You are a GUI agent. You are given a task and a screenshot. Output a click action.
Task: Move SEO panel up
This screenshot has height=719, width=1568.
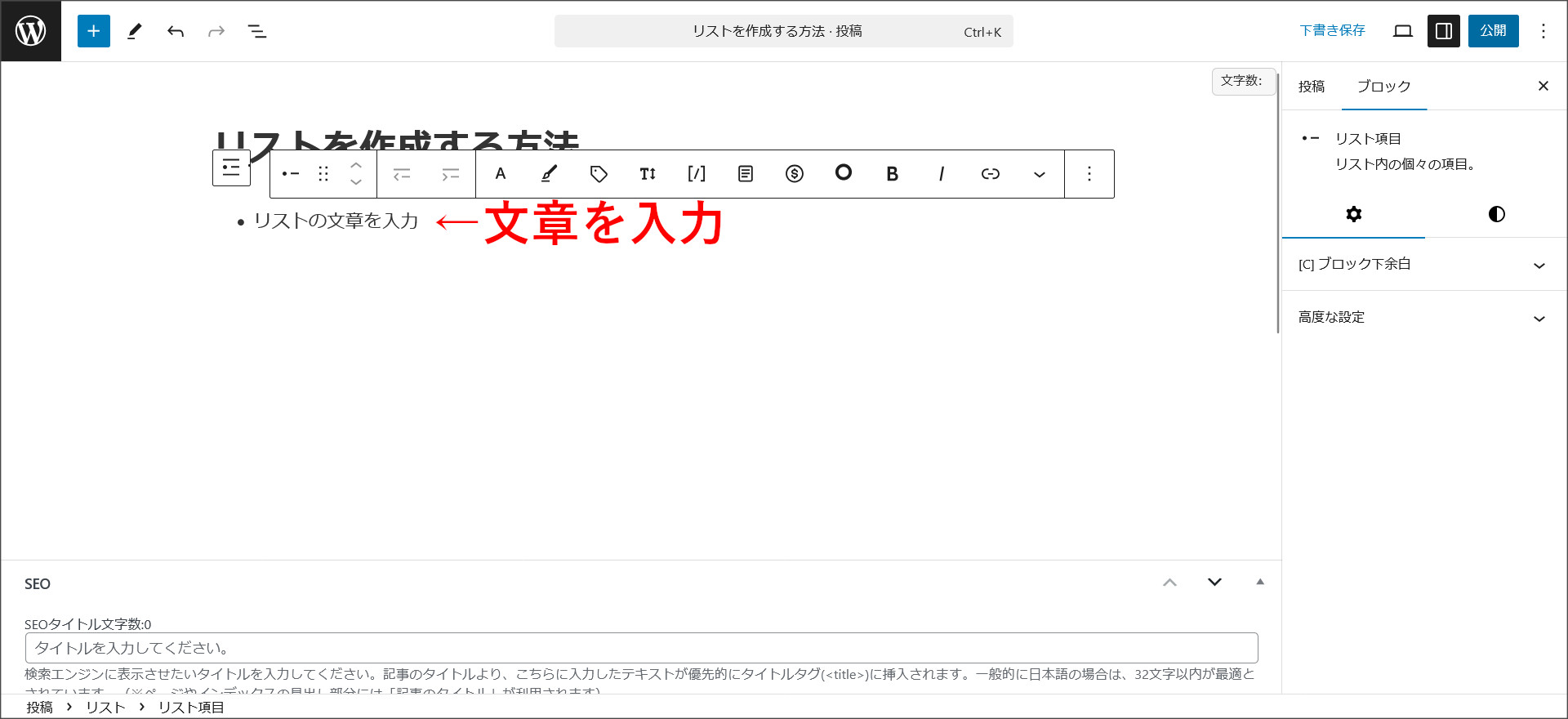(1170, 583)
